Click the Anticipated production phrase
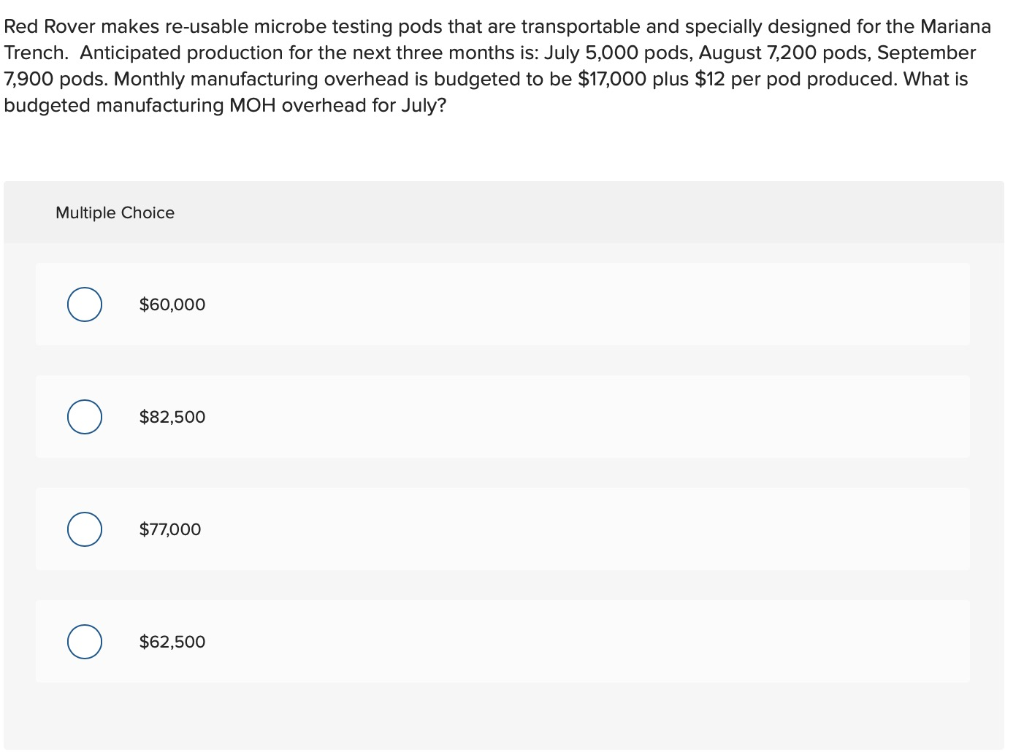Viewport: 1024px width, 752px height. tap(180, 53)
